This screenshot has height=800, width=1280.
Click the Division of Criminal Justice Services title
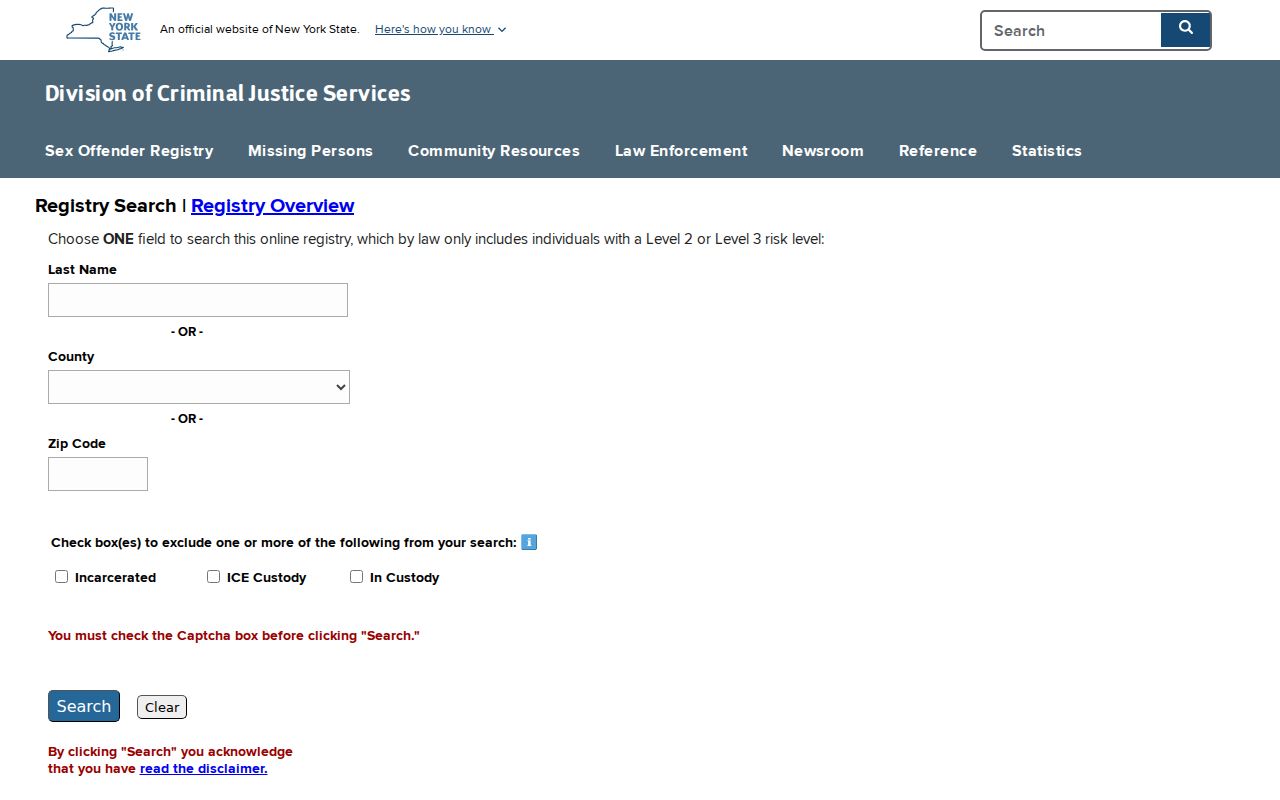pos(228,93)
